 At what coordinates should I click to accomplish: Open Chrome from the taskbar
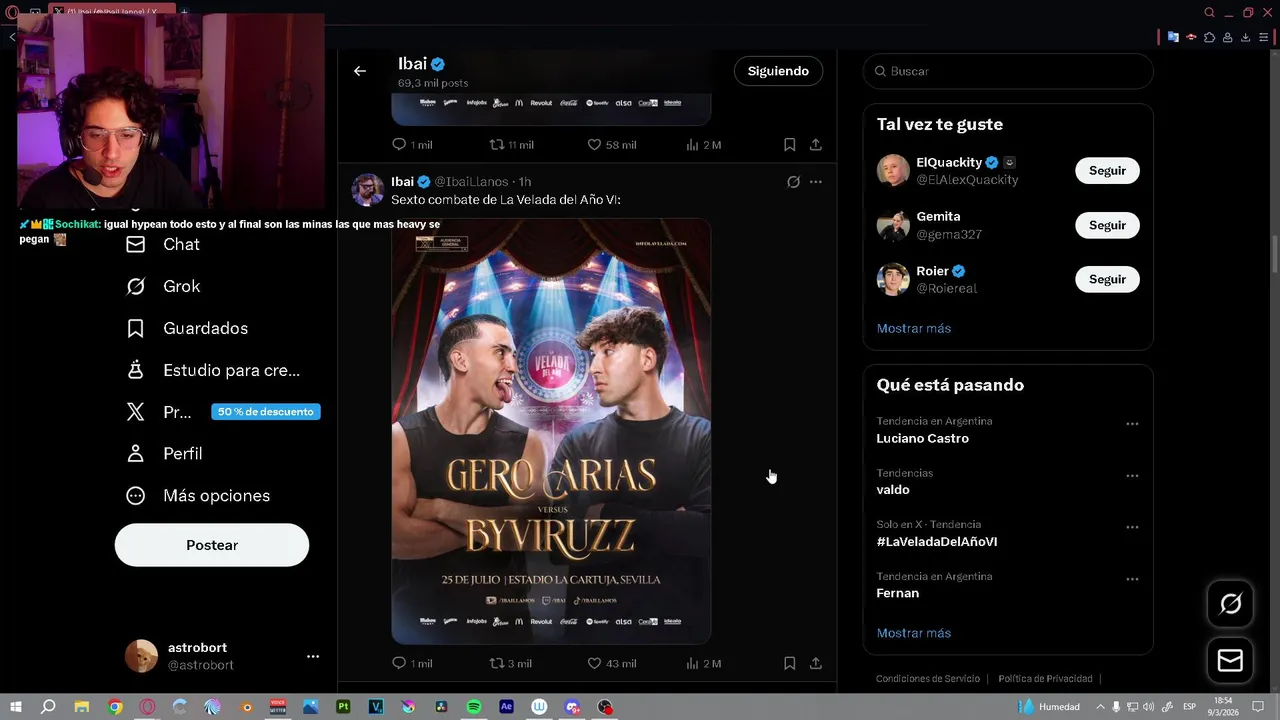click(x=115, y=707)
